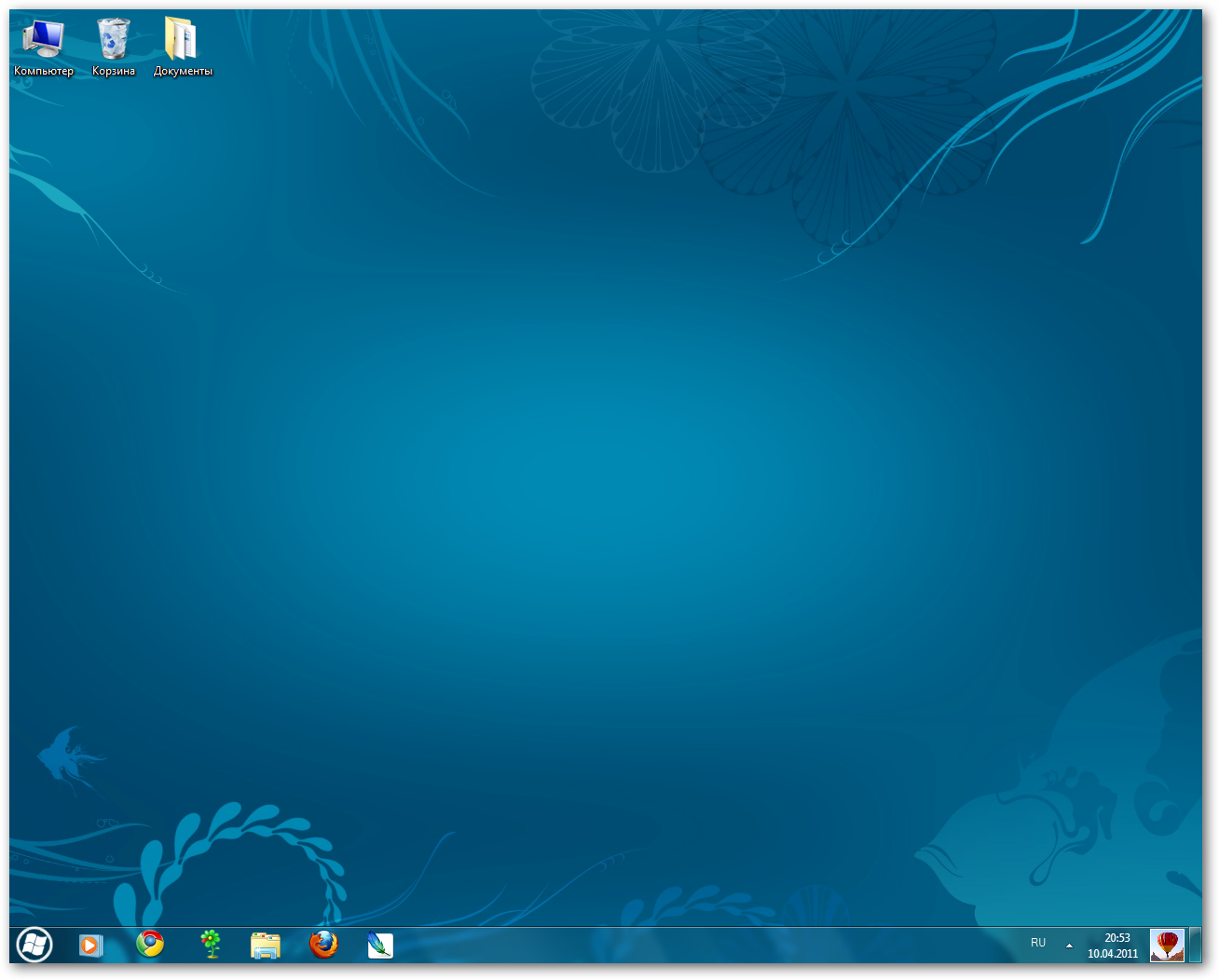Select the Компьютер desktop icon
The image size is (1219, 980).
point(43,38)
